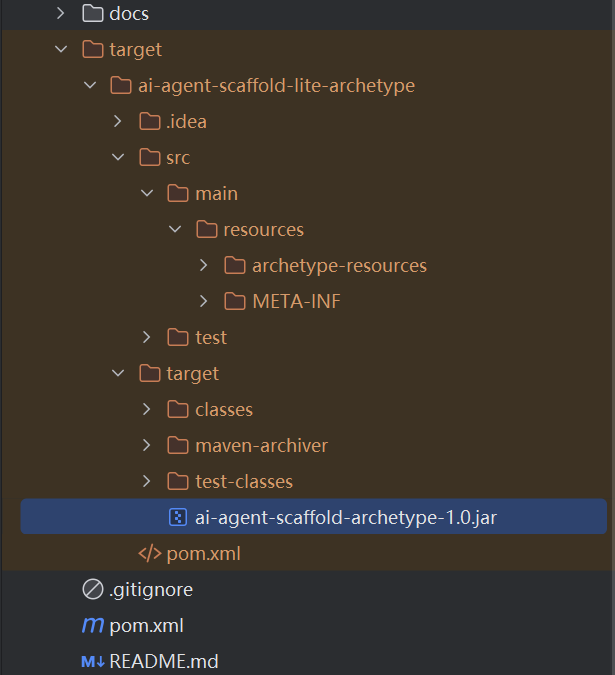Viewport: 615px width, 675px height.
Task: Select the jar file archive icon
Action: (x=178, y=517)
